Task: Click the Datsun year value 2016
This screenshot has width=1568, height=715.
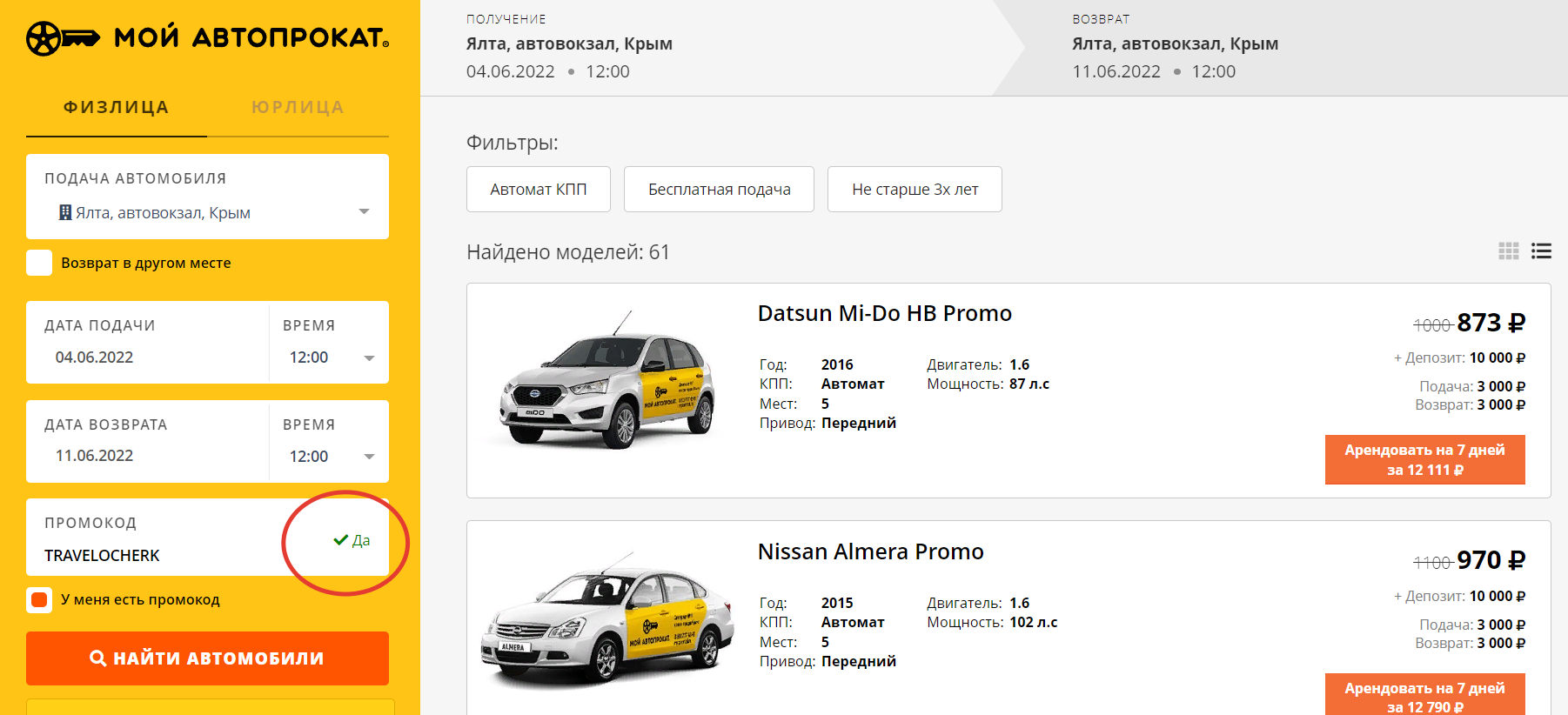Action: click(x=837, y=364)
